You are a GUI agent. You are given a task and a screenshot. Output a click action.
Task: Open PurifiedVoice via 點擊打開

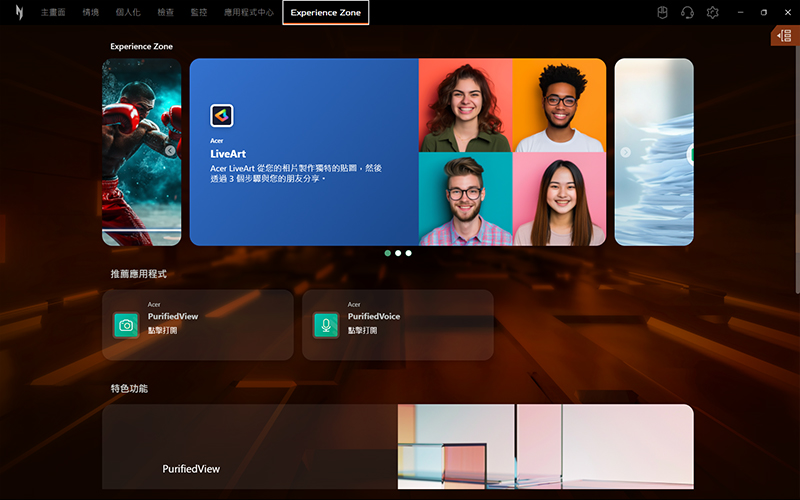pos(362,331)
